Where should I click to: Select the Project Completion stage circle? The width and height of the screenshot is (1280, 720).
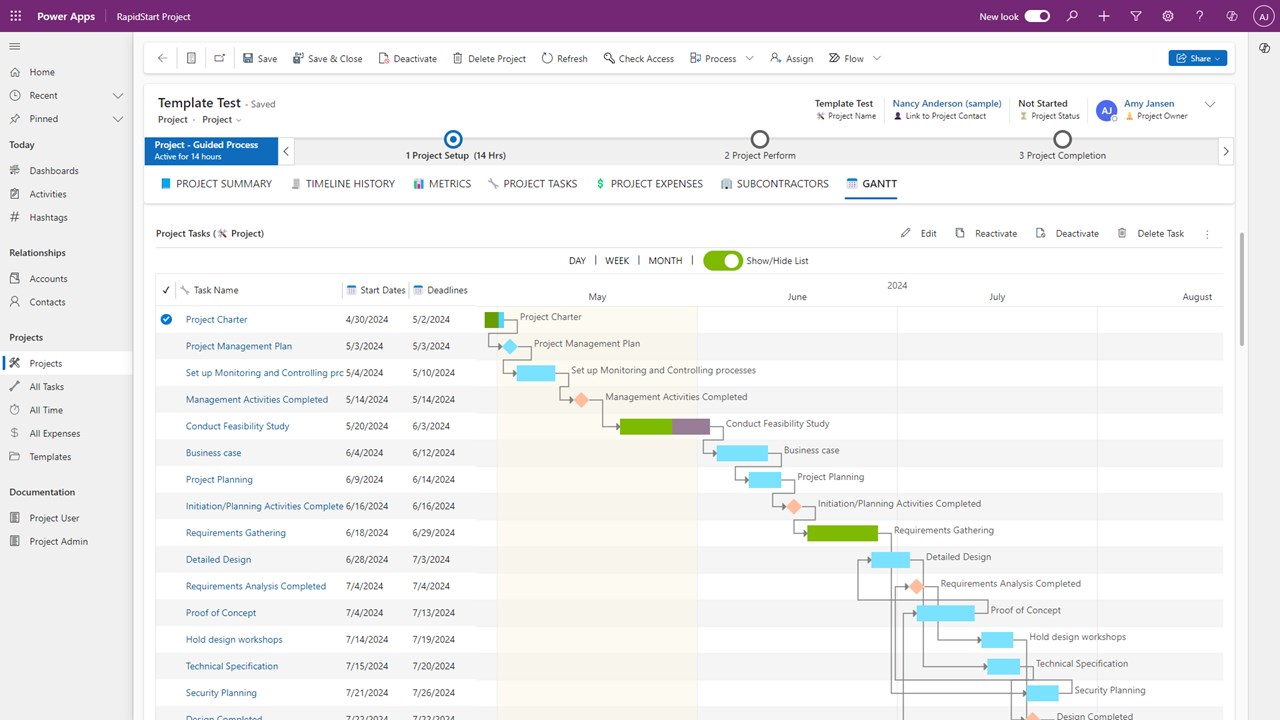pyautogui.click(x=1062, y=139)
